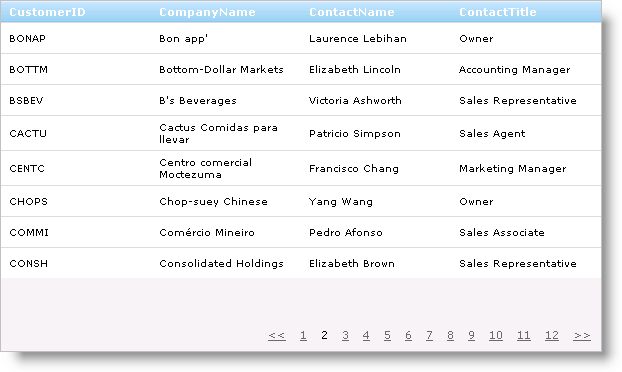Select the BONAP customer row

point(301,38)
